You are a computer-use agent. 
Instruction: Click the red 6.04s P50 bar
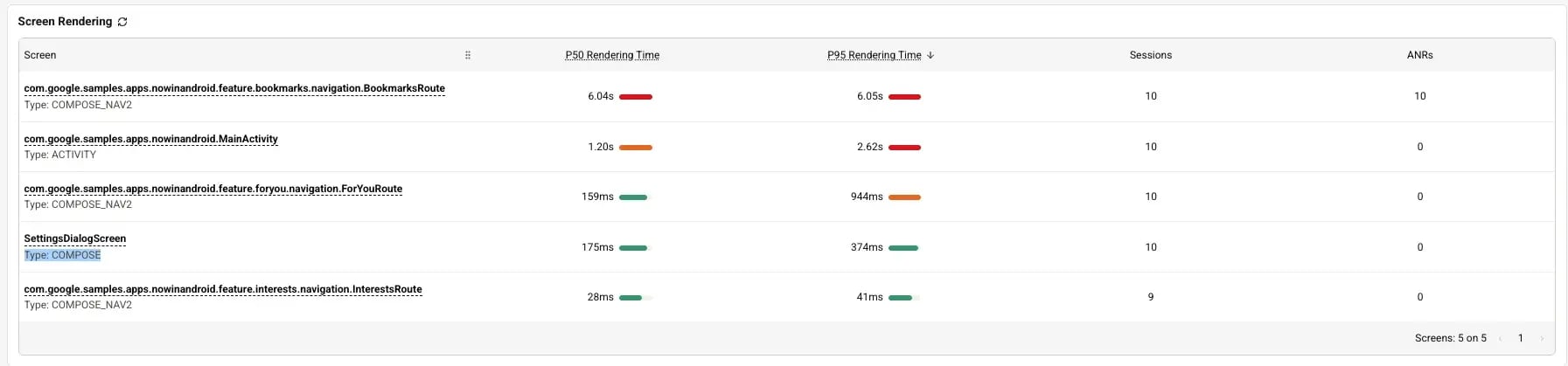pos(636,97)
